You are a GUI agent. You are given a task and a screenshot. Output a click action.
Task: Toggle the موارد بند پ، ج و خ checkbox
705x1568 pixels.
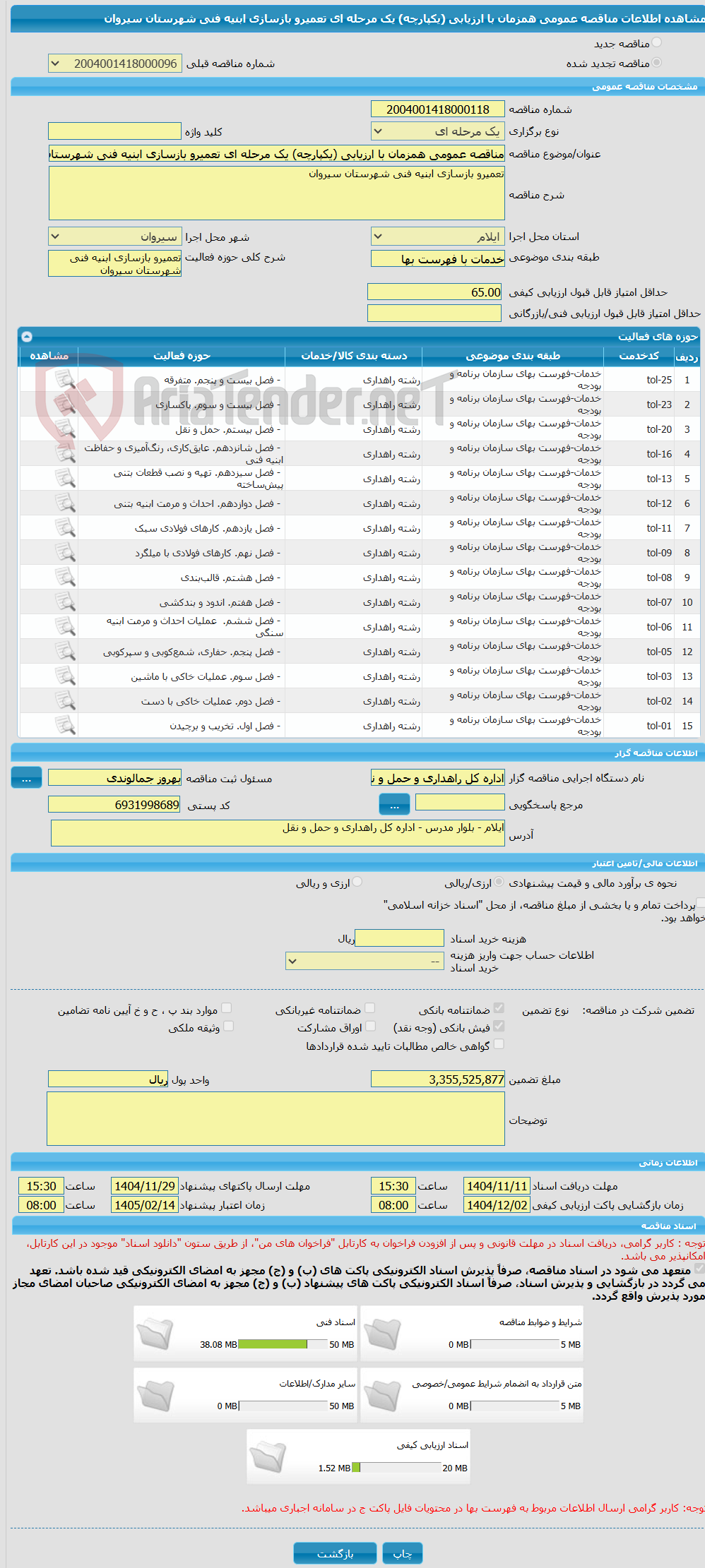pos(226,1008)
